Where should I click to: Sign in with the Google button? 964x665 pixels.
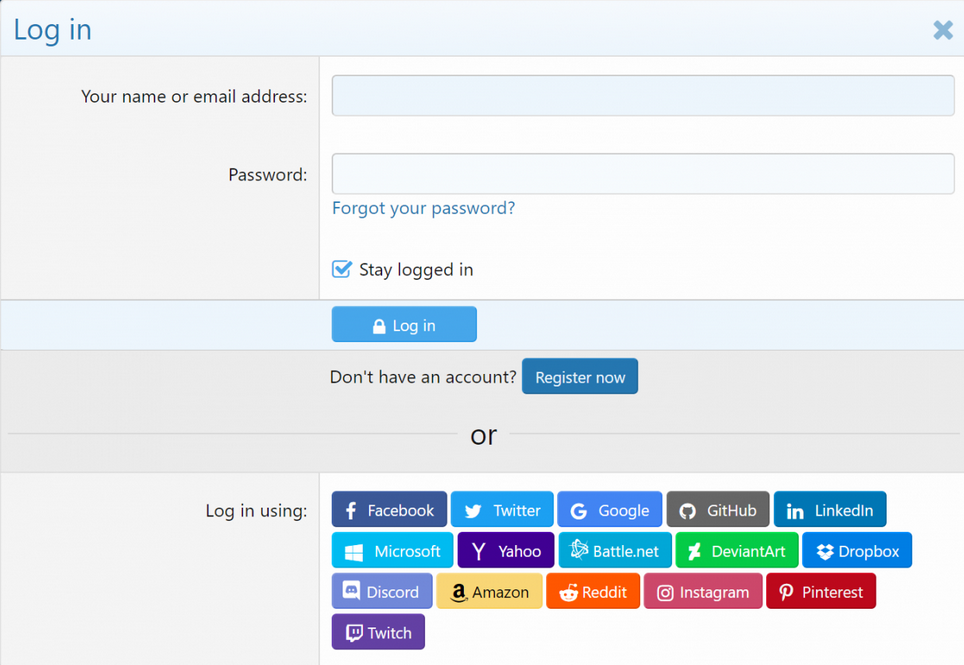[609, 510]
